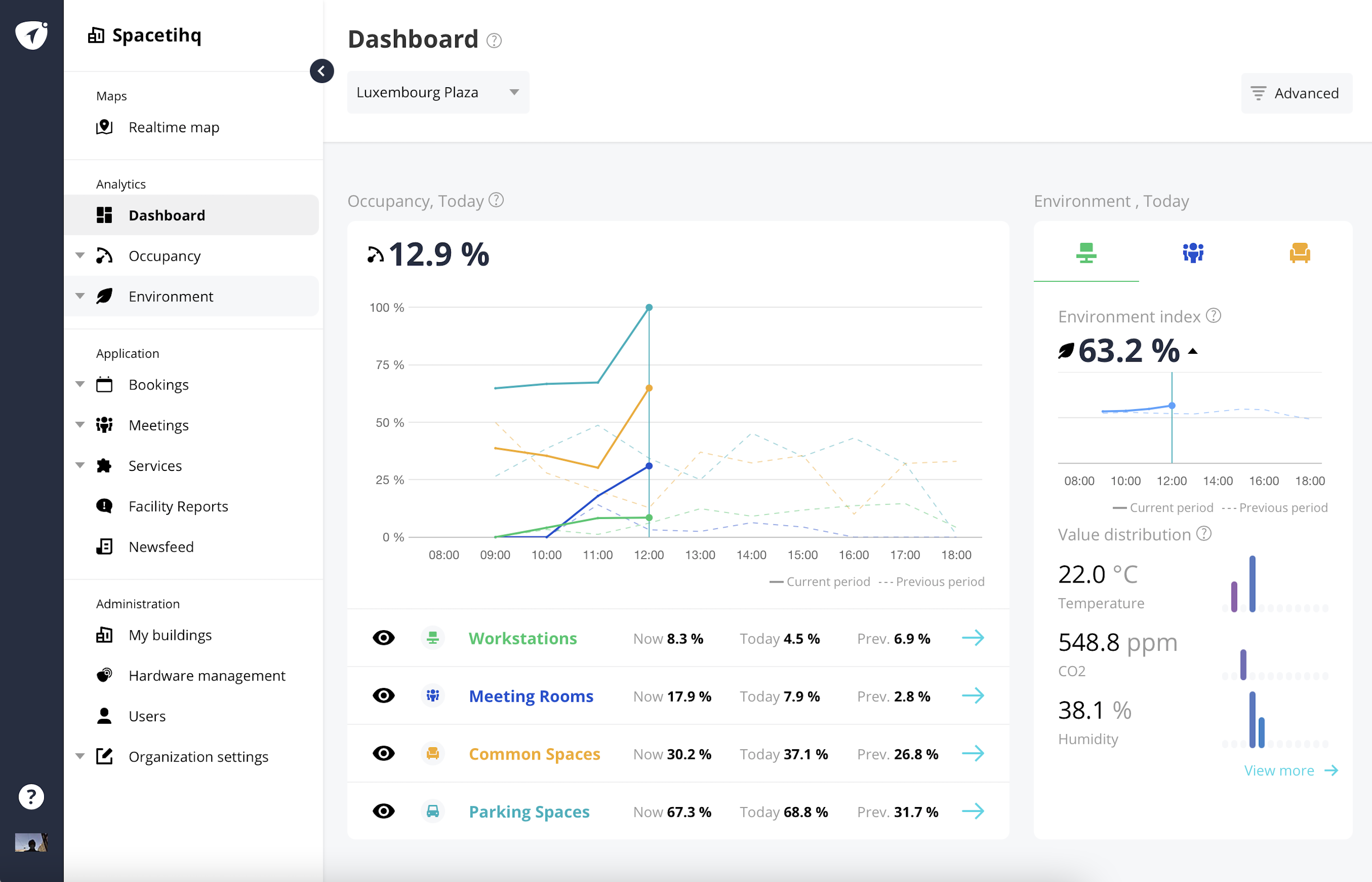Open the Meeting Rooms link

(531, 696)
